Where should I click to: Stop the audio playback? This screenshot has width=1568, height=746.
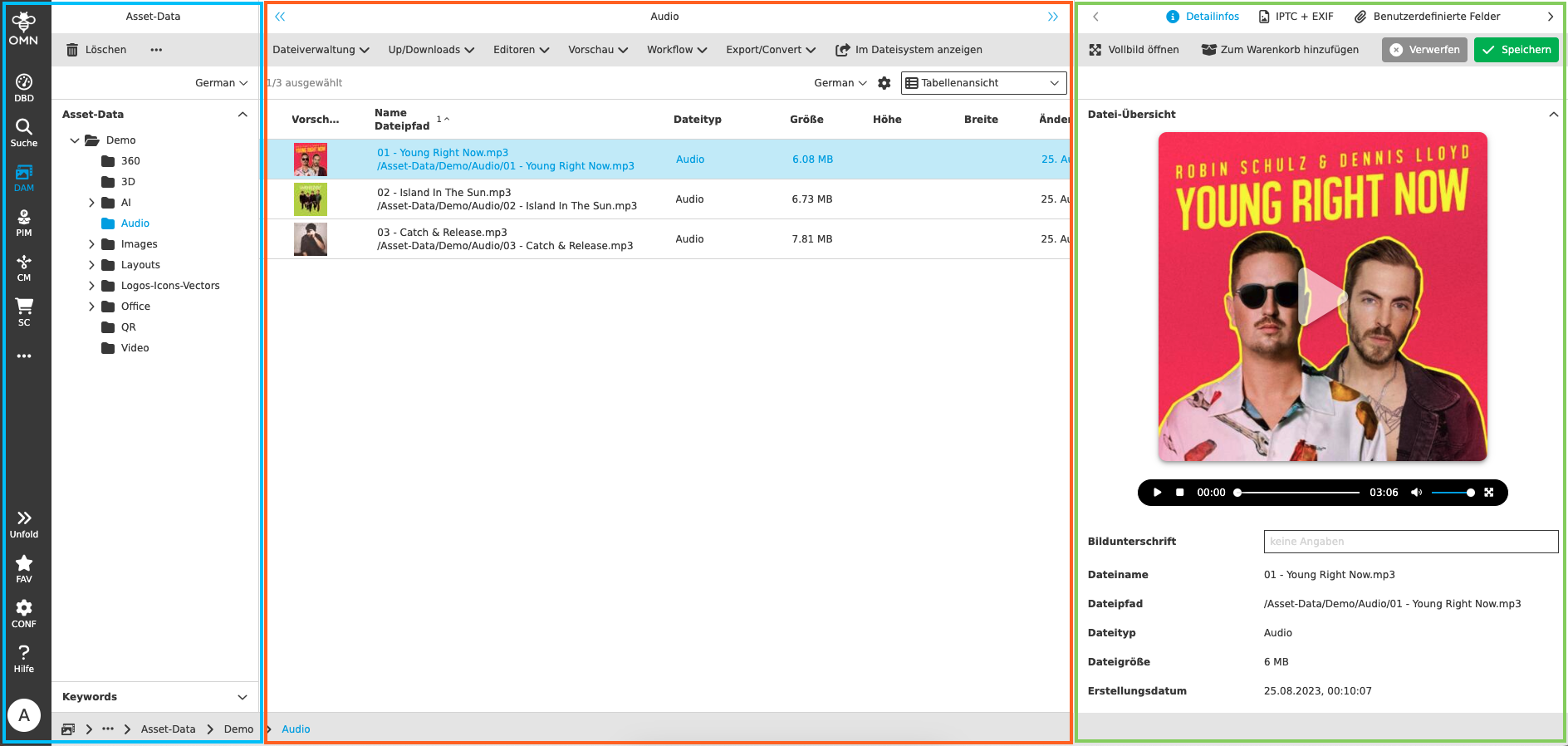pos(1179,493)
